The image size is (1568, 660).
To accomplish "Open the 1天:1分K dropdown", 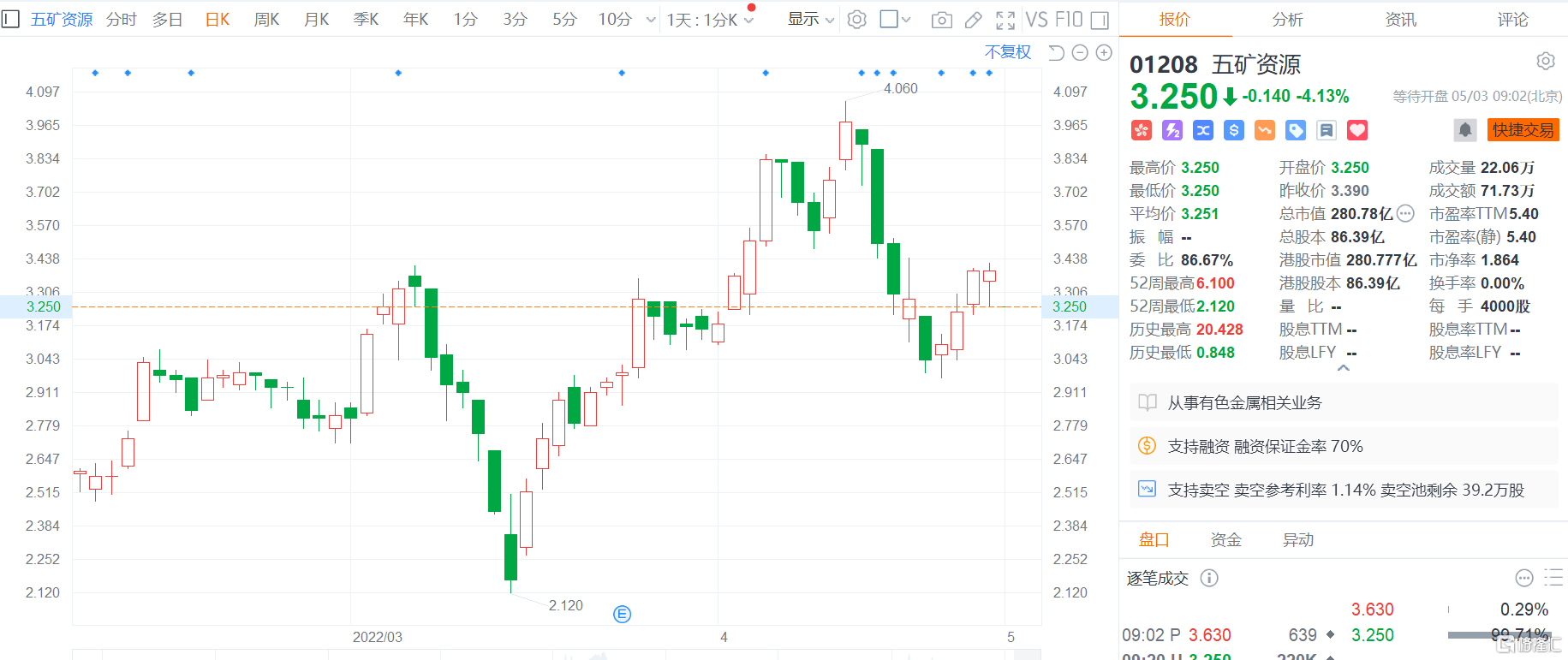I will click(709, 20).
